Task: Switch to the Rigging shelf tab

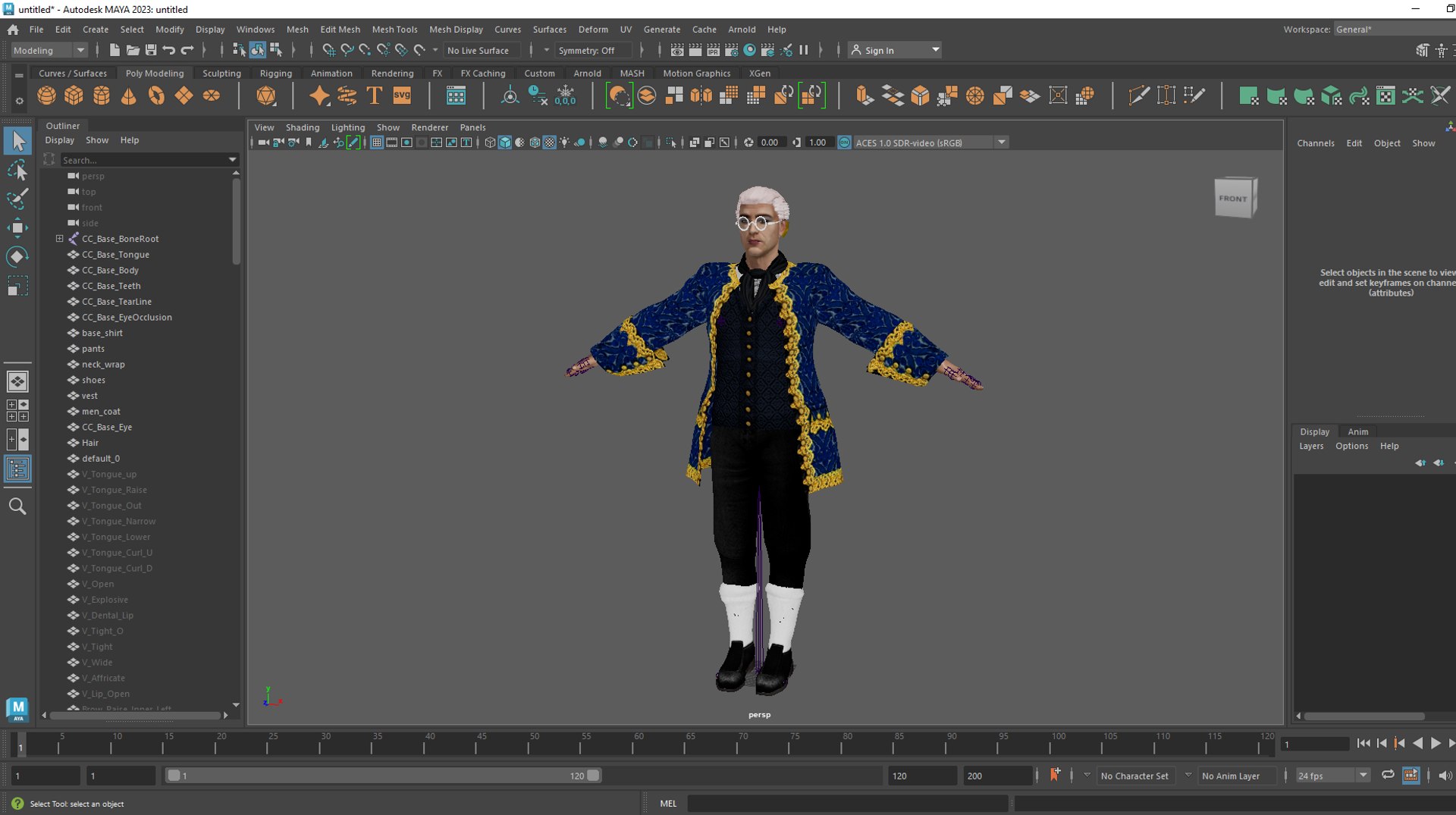Action: (275, 74)
